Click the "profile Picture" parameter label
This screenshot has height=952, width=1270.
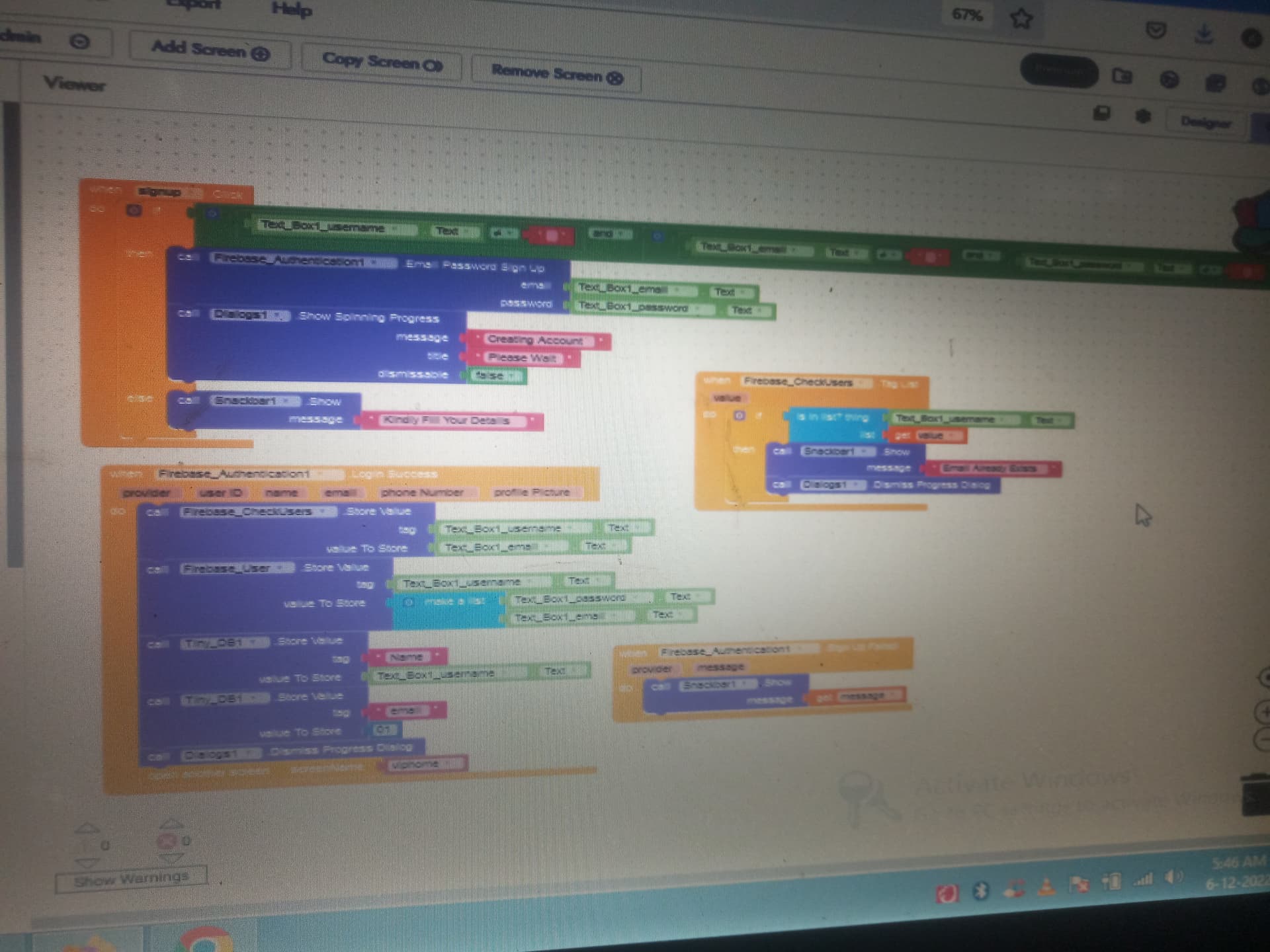(532, 493)
